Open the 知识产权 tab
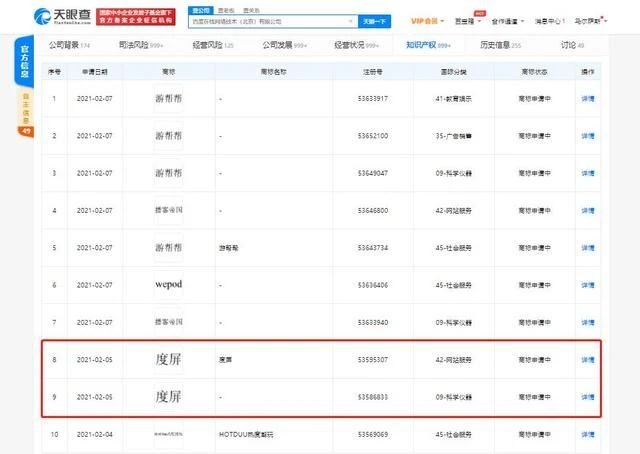 click(x=428, y=45)
